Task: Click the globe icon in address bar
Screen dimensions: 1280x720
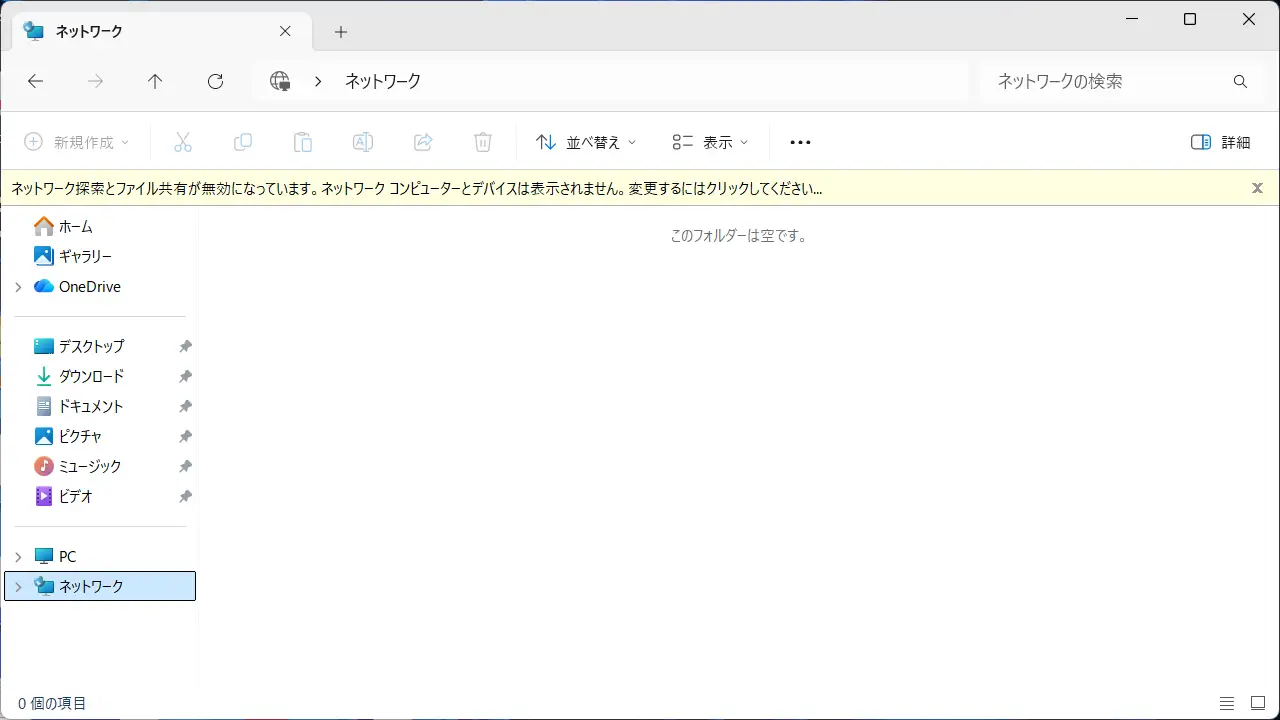Action: [x=280, y=82]
